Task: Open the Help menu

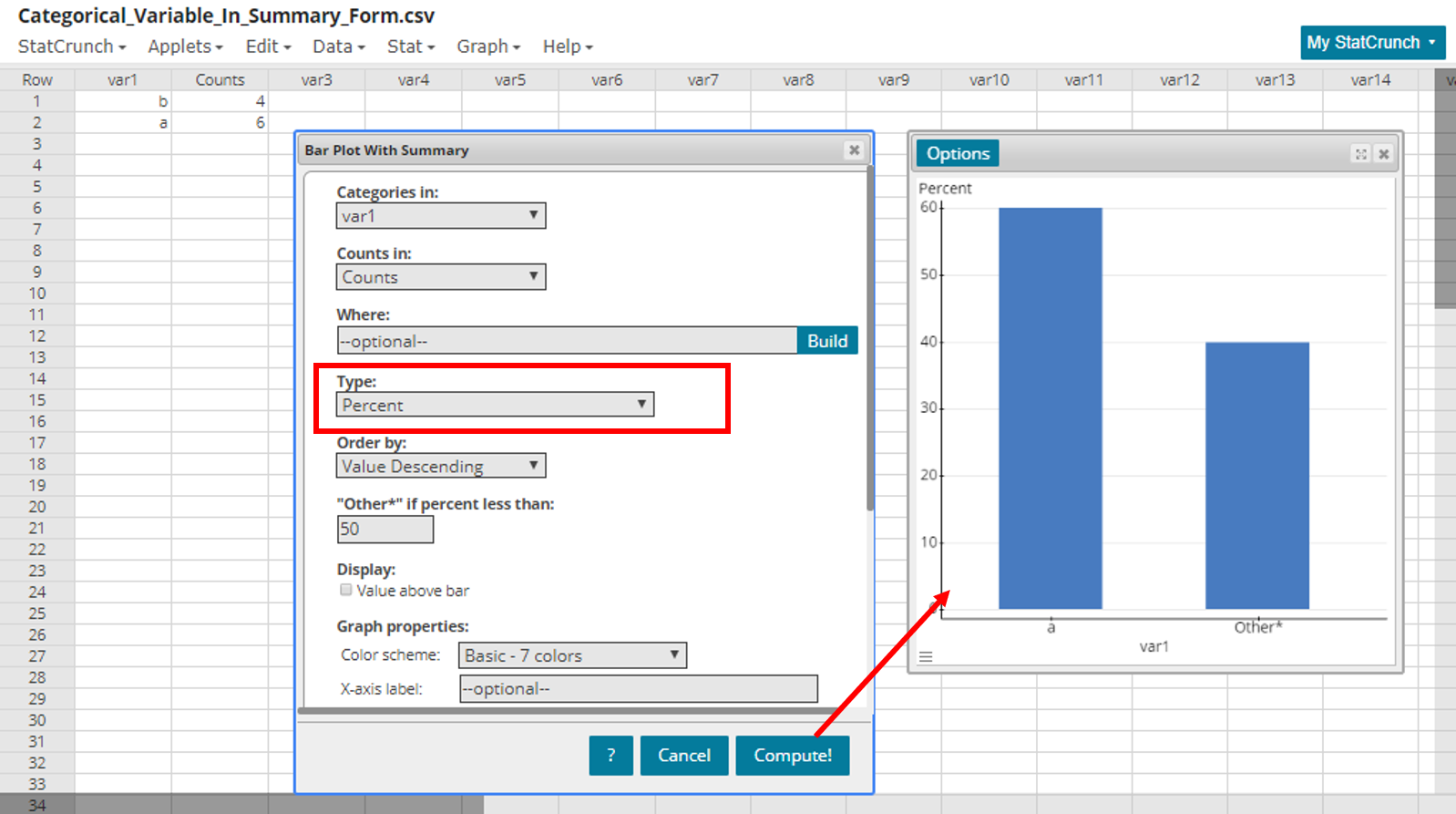Action: [x=568, y=46]
